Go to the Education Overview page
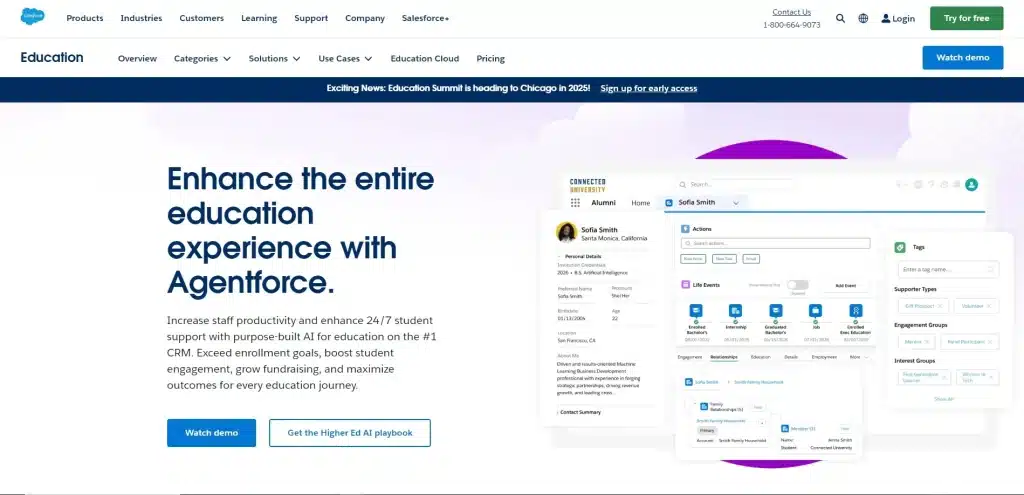This screenshot has width=1024, height=495. click(137, 59)
